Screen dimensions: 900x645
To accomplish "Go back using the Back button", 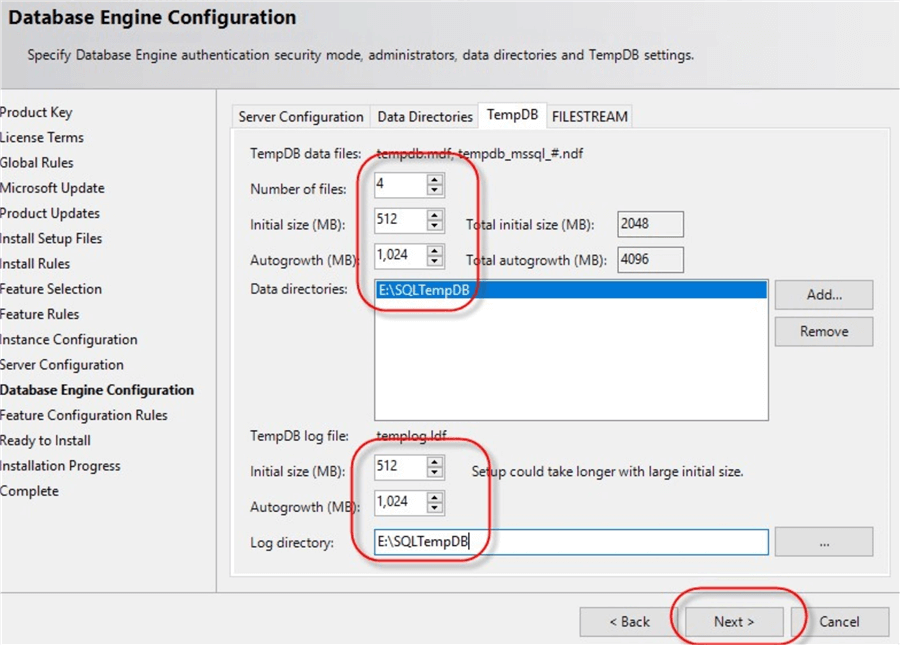I will click(630, 622).
